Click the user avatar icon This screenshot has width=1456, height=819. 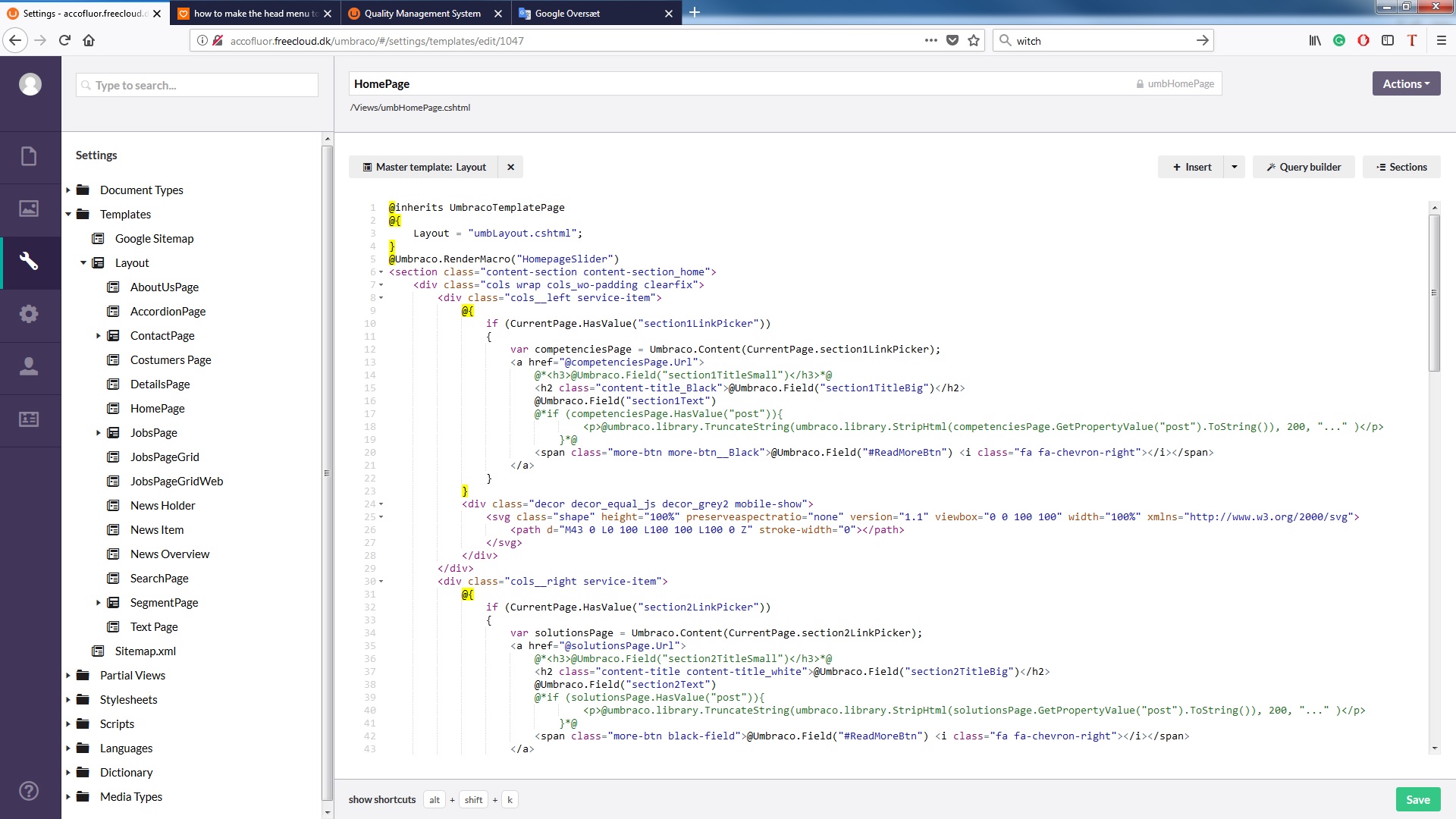[30, 84]
